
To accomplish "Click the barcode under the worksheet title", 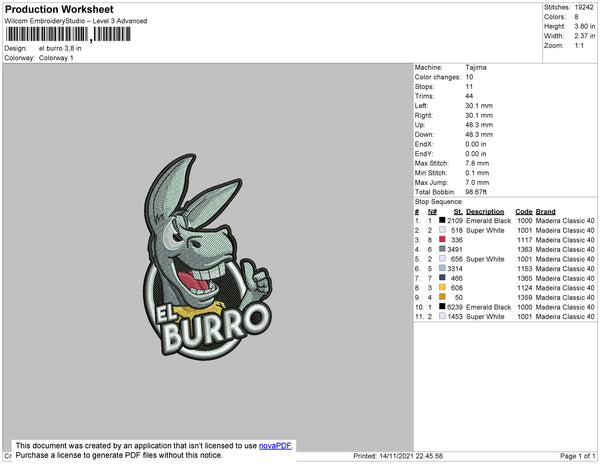I will [68, 34].
